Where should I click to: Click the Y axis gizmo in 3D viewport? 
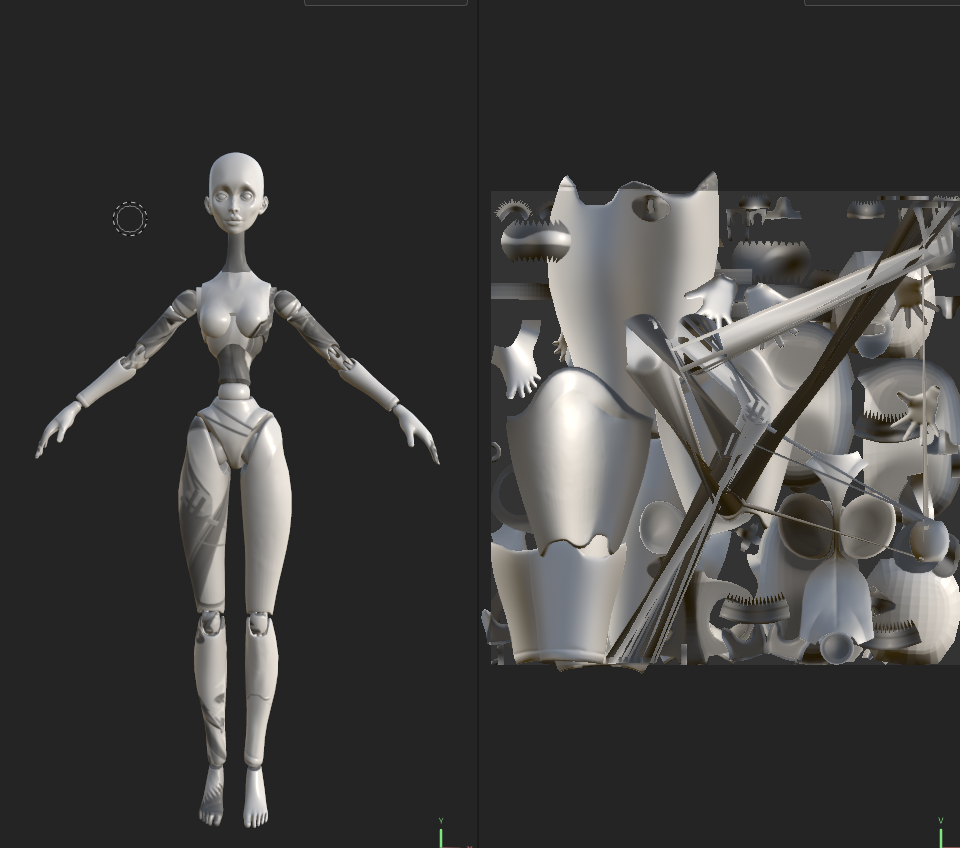(x=441, y=832)
